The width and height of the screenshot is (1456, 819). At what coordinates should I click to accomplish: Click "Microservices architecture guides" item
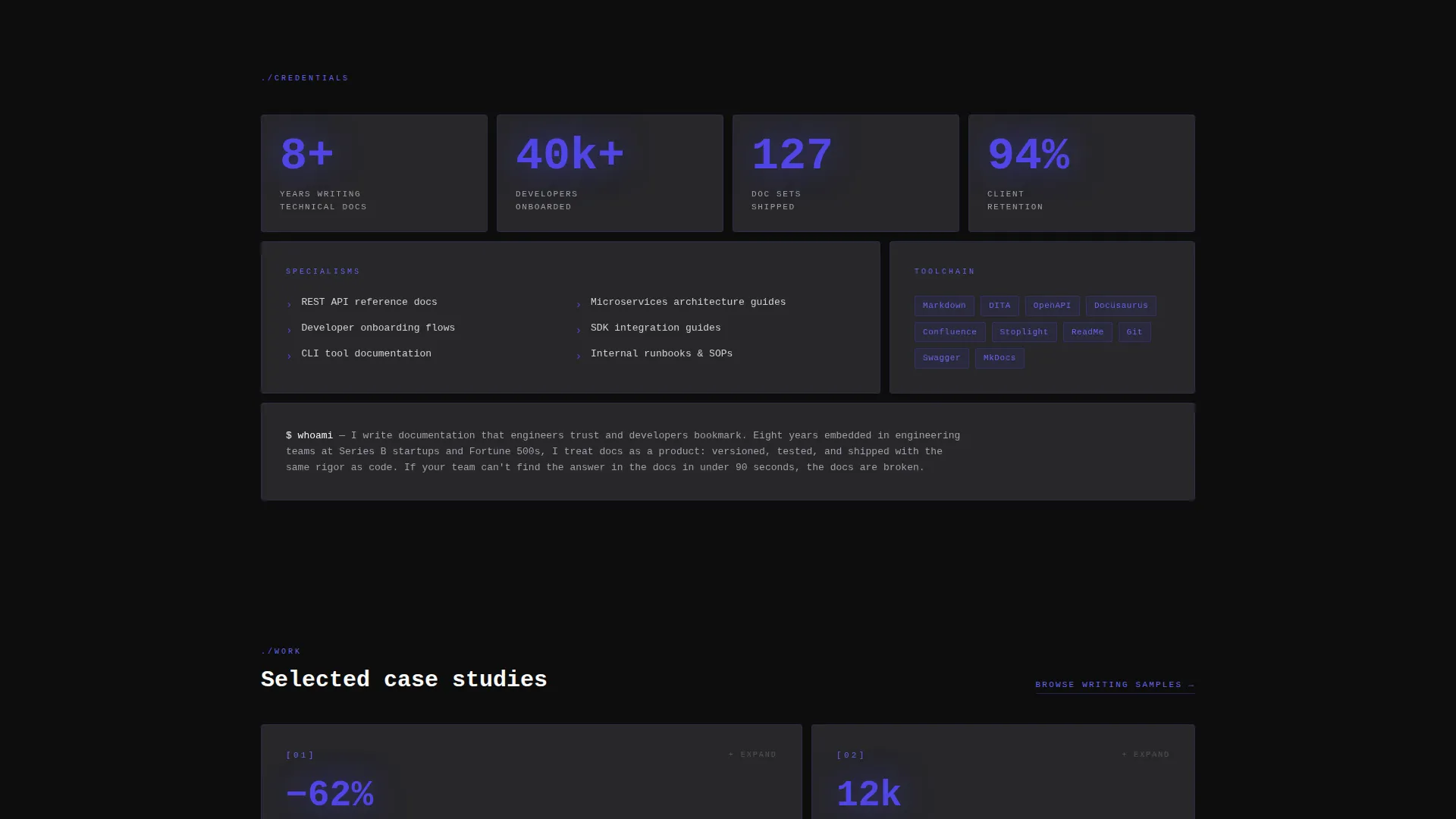(x=688, y=302)
